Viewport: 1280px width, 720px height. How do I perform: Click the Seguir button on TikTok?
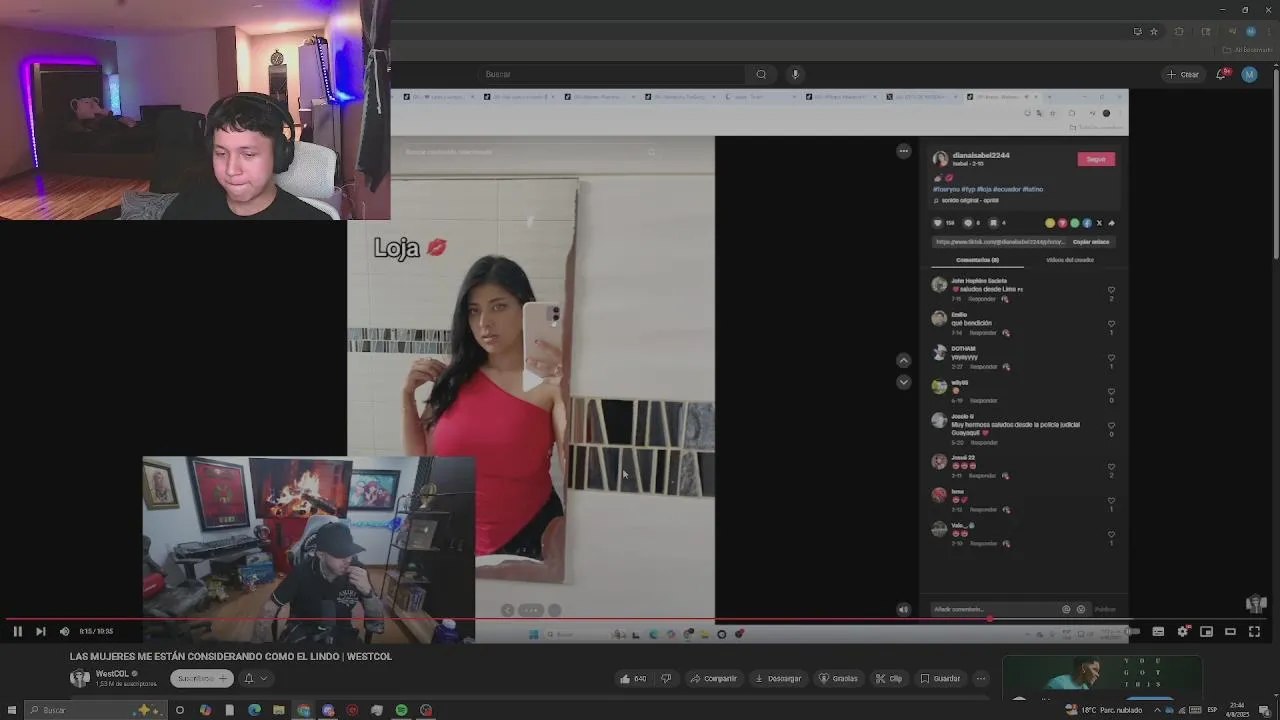(x=1096, y=159)
